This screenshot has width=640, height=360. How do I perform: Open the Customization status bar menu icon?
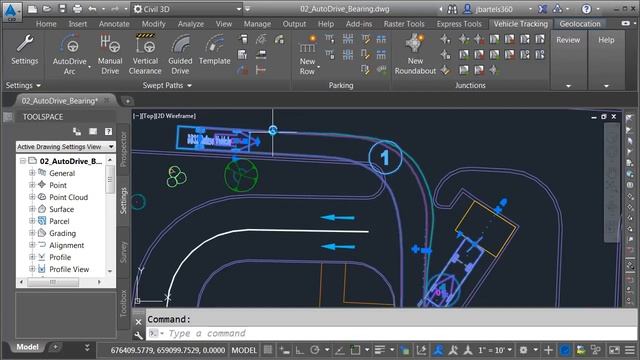(630, 350)
